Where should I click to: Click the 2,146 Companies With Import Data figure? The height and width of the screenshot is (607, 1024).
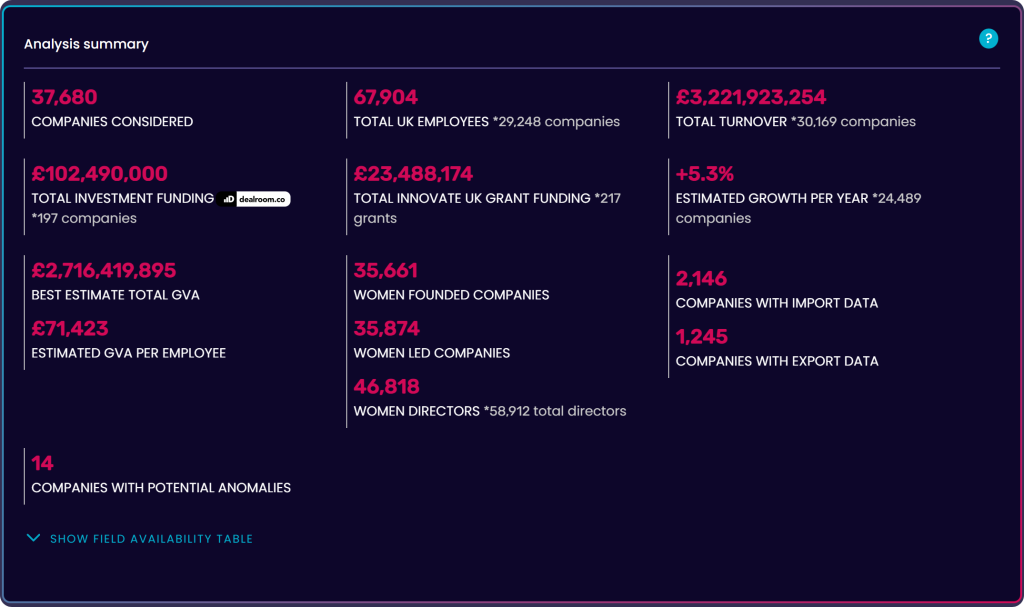click(x=702, y=278)
